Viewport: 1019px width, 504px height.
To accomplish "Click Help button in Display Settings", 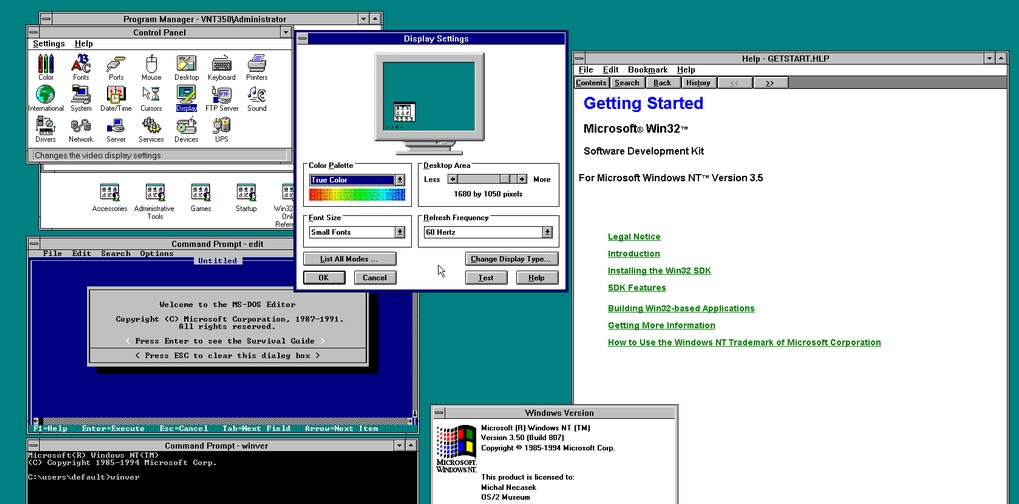I will tap(537, 277).
